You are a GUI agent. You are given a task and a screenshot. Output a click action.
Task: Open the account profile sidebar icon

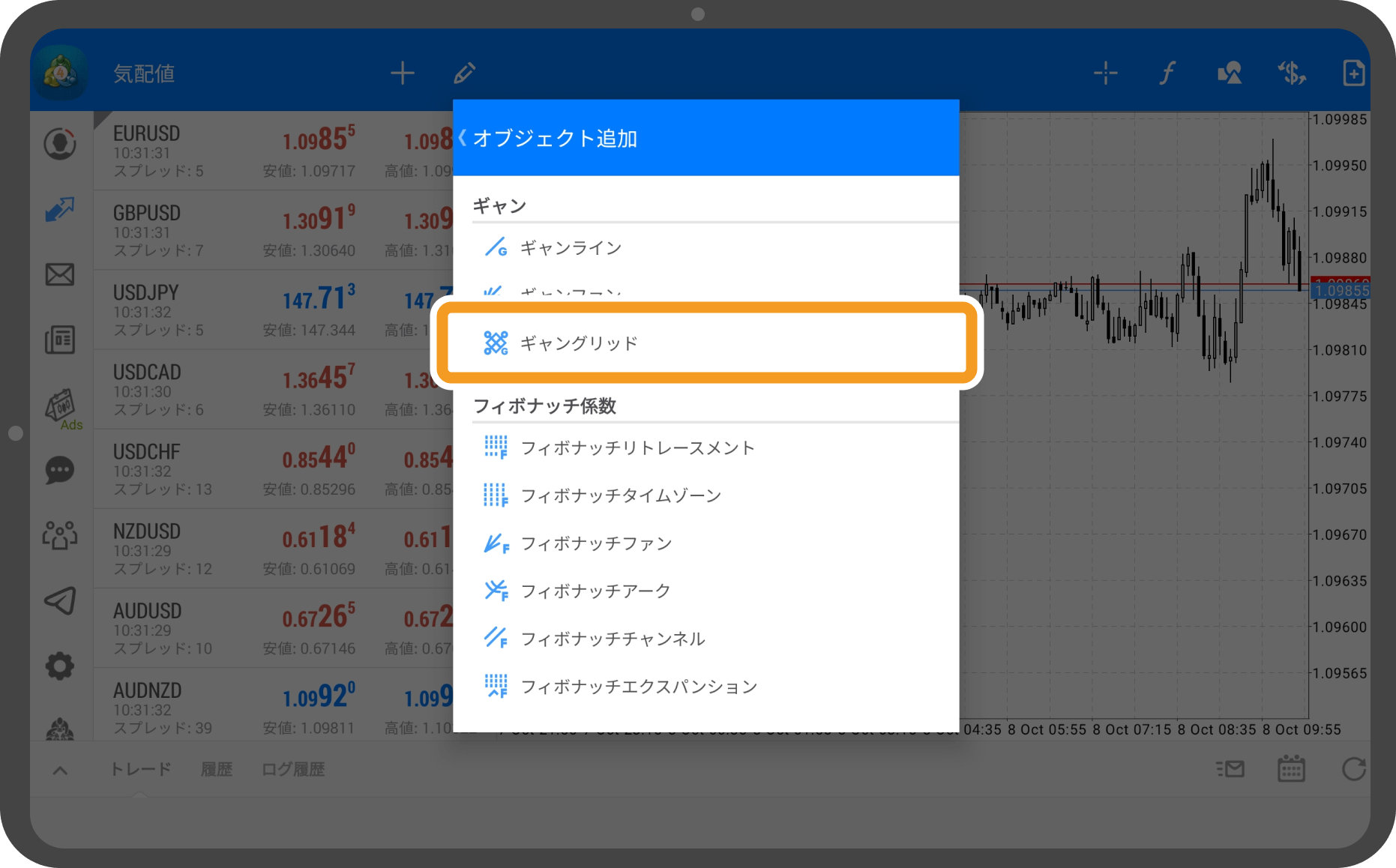coord(60,144)
